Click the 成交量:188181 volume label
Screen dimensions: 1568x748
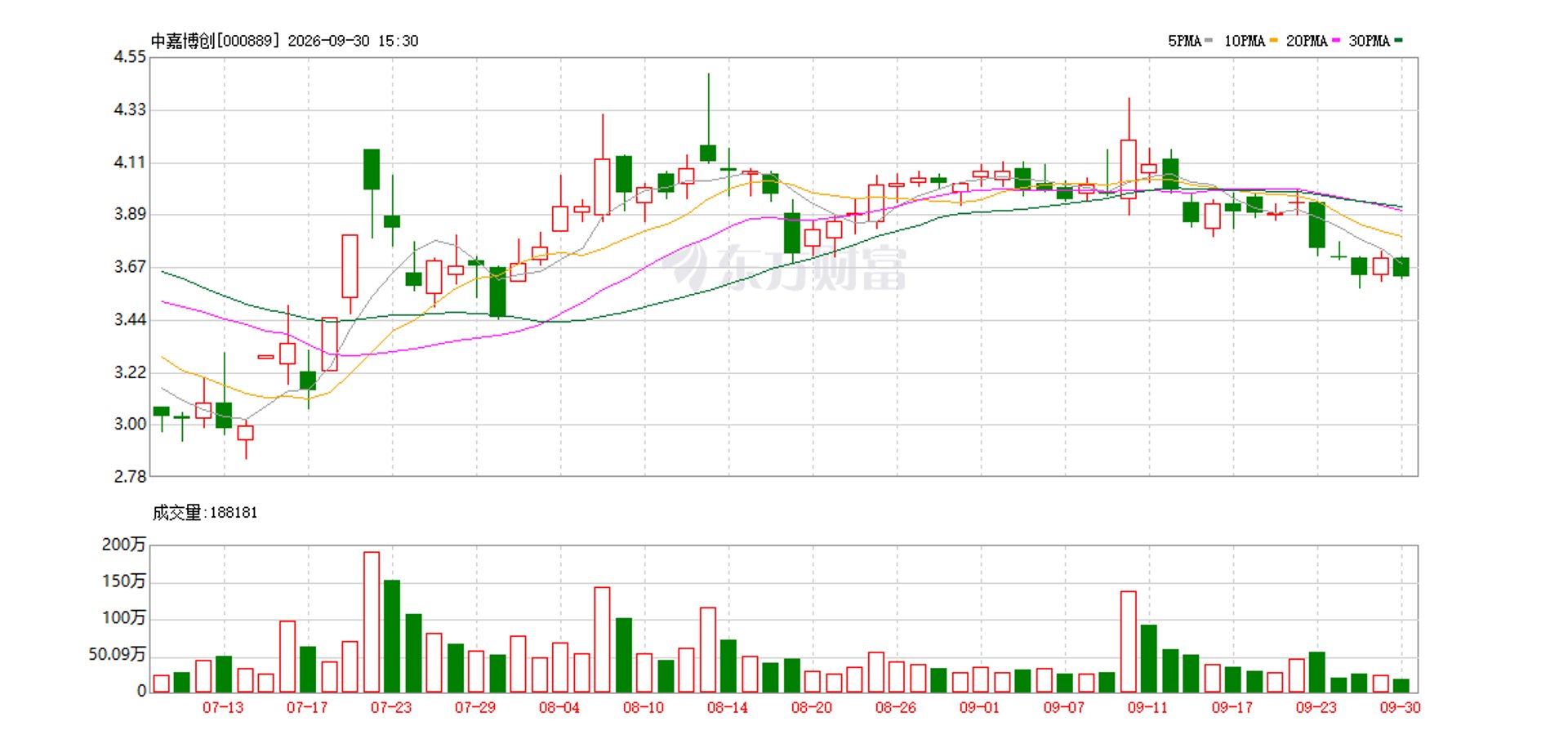point(205,513)
